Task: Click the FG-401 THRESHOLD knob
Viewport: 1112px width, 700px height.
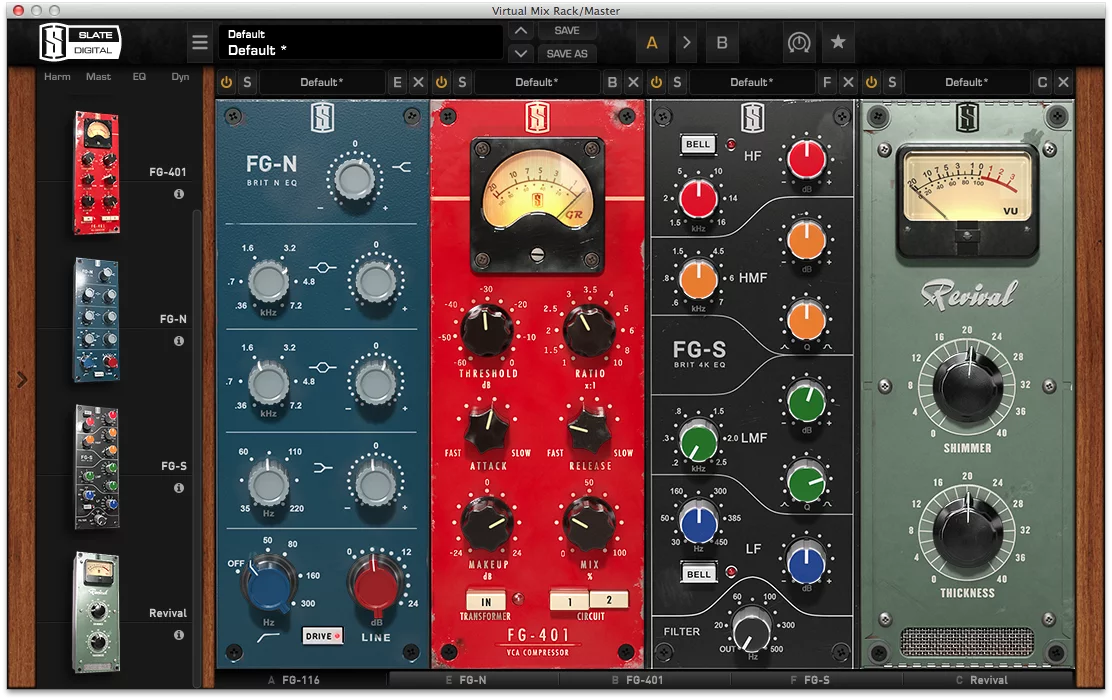Action: coord(486,329)
